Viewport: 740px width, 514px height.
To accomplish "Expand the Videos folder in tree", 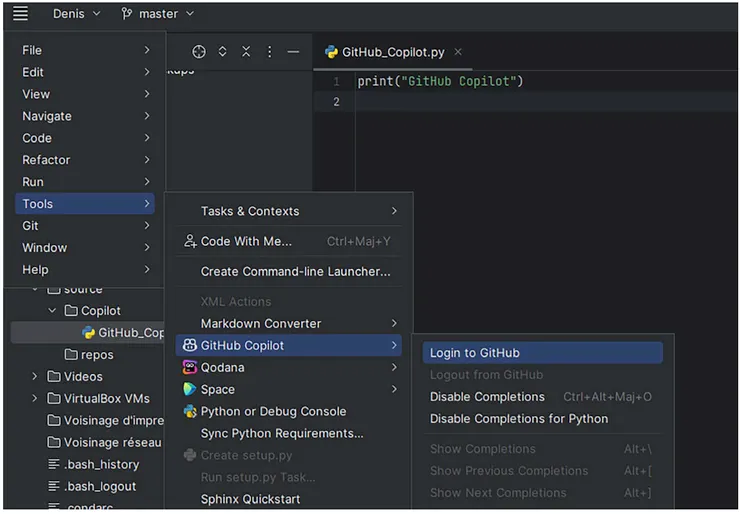I will [35, 377].
